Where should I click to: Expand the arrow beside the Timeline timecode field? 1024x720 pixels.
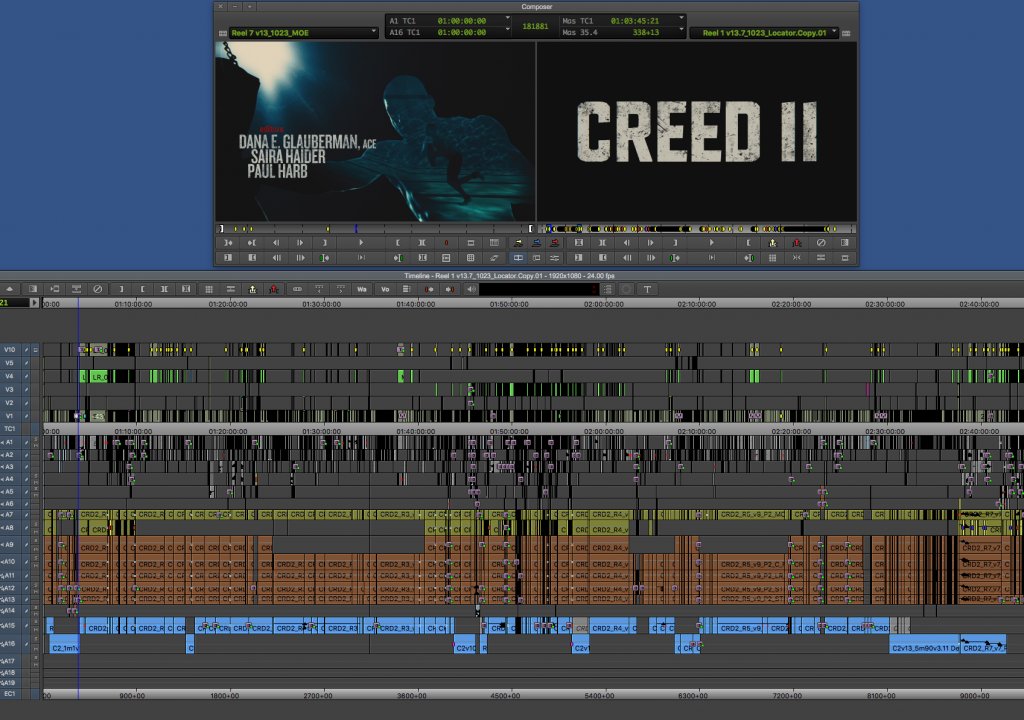pos(35,303)
